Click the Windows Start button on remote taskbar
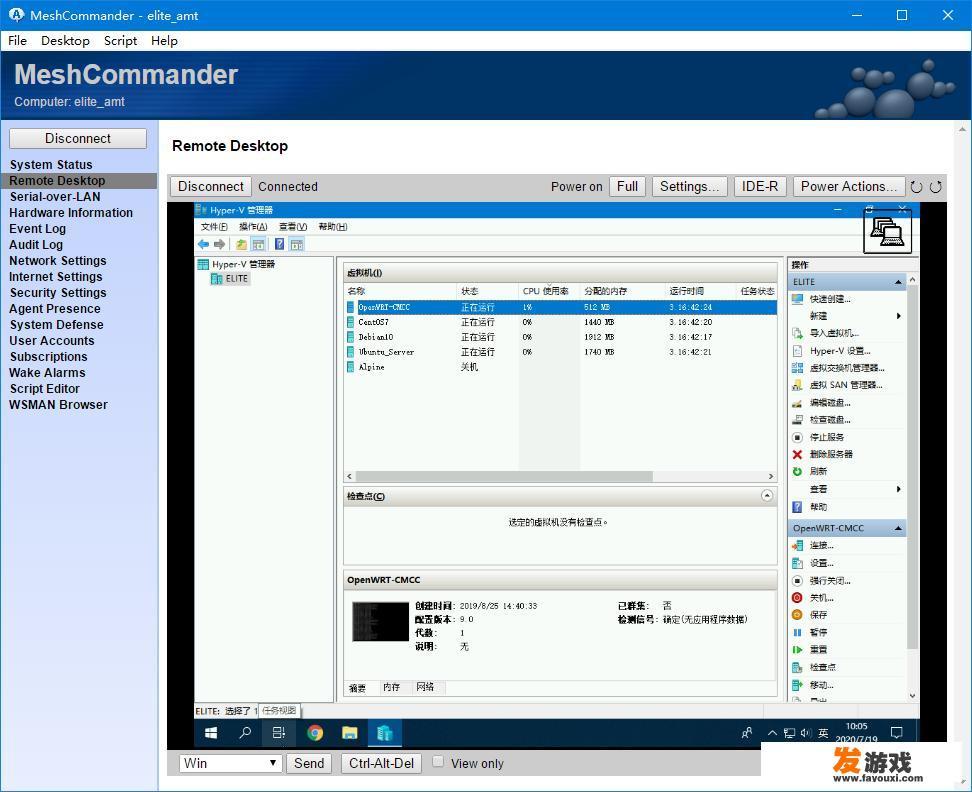Image resolution: width=972 pixels, height=792 pixels. (211, 733)
